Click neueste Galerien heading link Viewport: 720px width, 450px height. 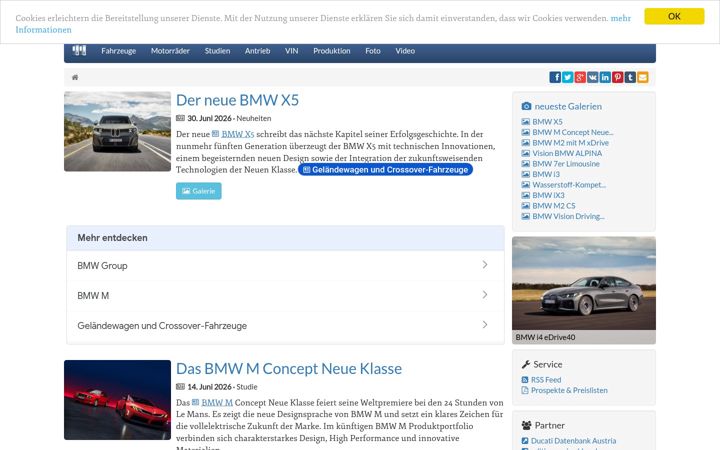[x=568, y=107]
